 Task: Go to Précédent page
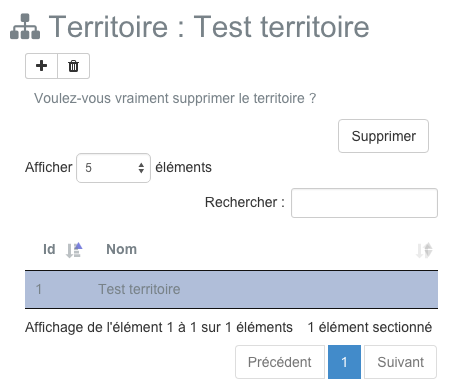[x=280, y=362]
